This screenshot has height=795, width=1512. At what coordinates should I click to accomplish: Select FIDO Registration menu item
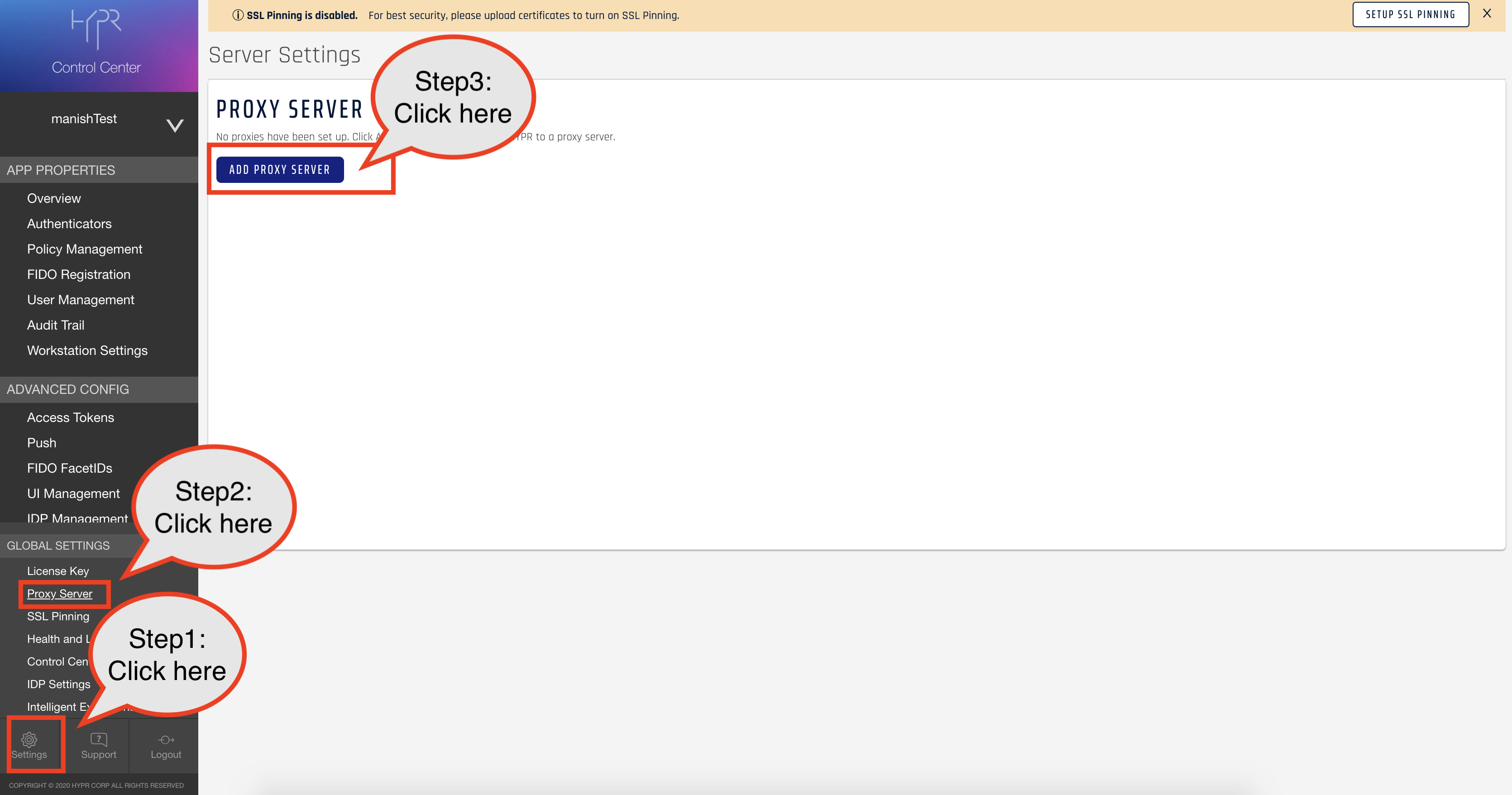79,274
